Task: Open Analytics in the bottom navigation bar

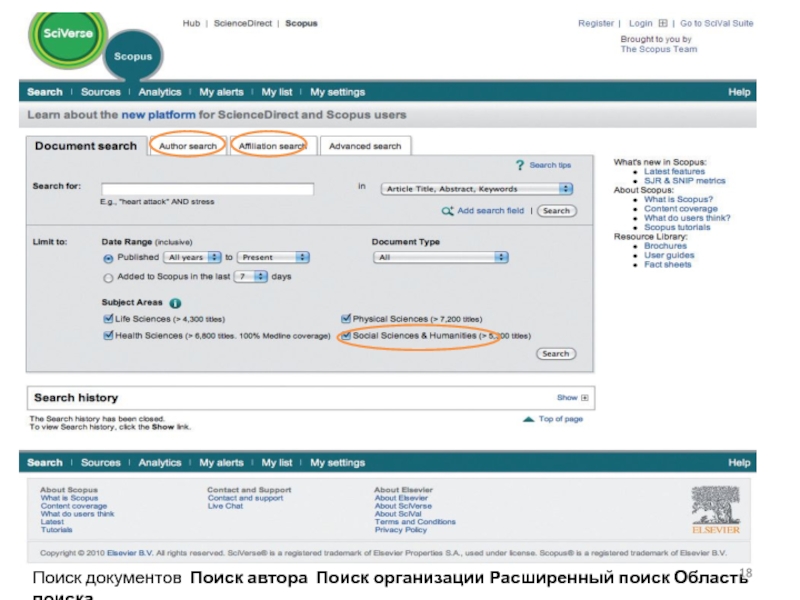Action: coord(160,463)
